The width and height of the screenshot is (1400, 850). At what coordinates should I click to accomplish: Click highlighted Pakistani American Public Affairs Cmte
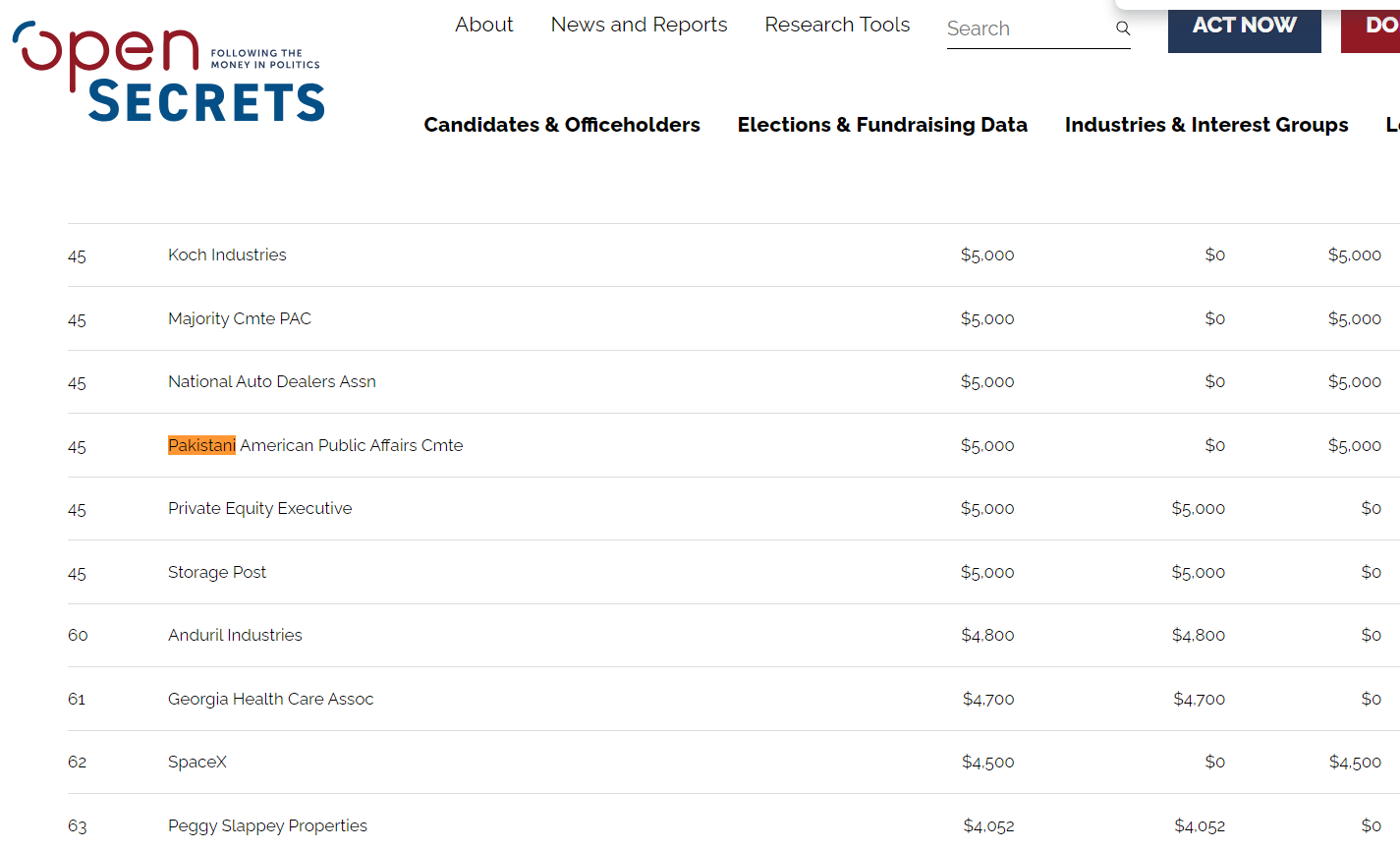(315, 445)
